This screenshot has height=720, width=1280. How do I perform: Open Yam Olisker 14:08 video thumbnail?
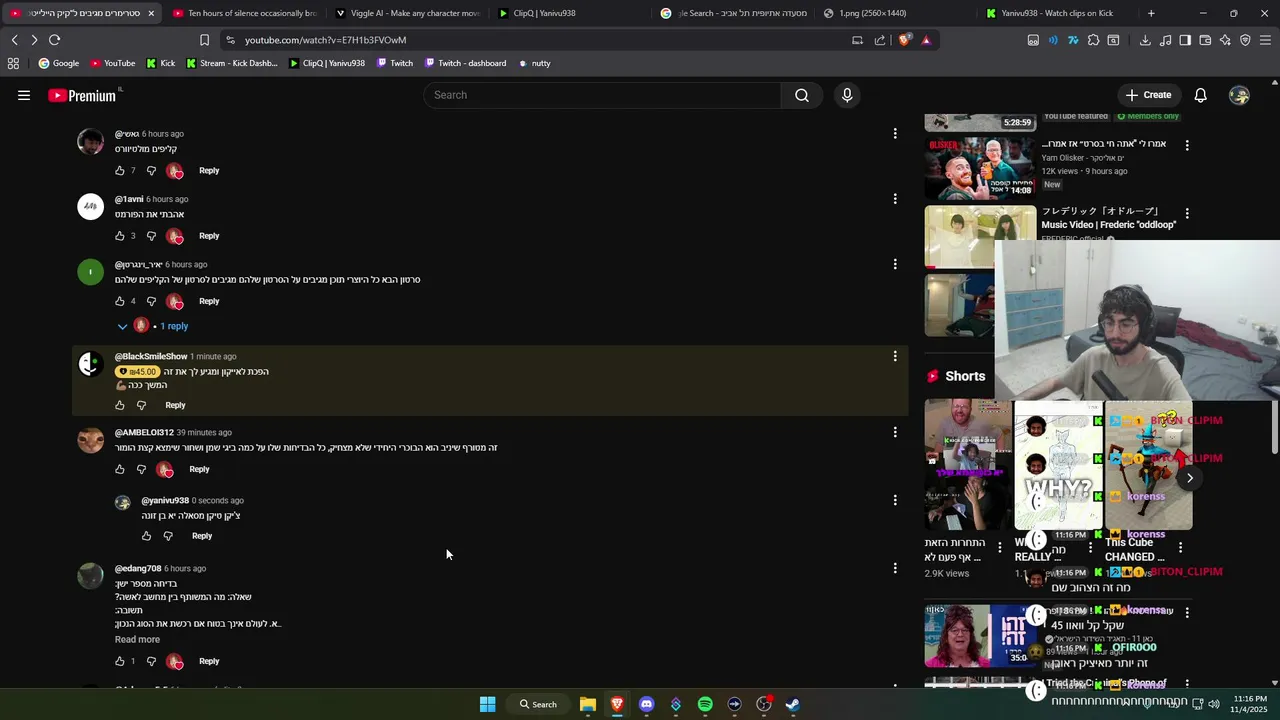pos(980,168)
